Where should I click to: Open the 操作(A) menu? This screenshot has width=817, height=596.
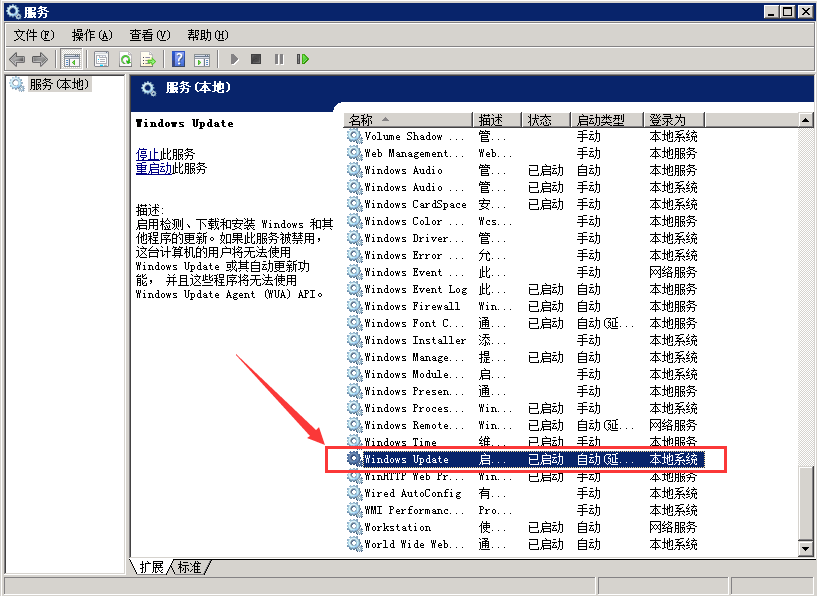(x=91, y=35)
